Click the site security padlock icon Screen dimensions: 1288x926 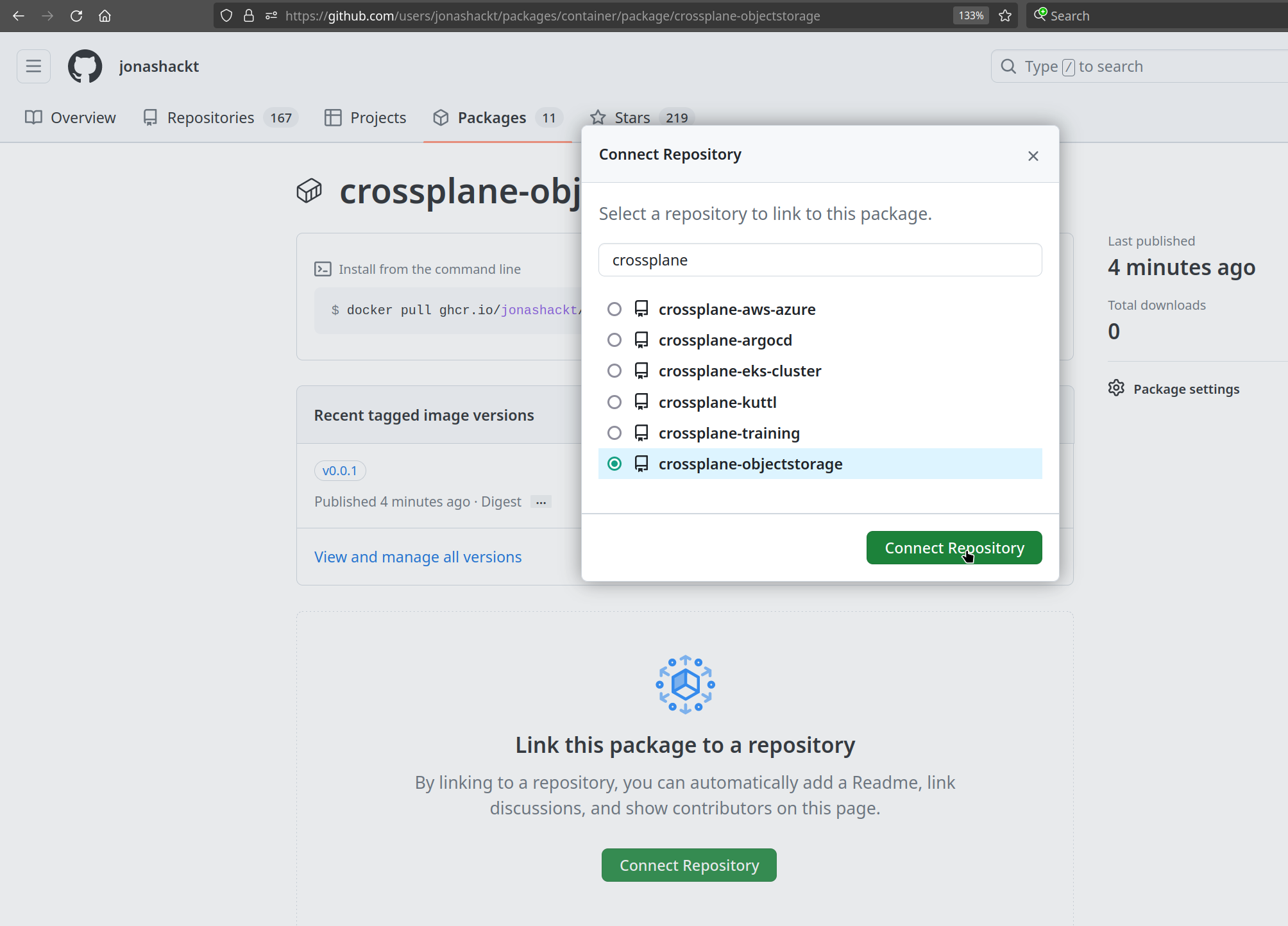click(x=249, y=16)
